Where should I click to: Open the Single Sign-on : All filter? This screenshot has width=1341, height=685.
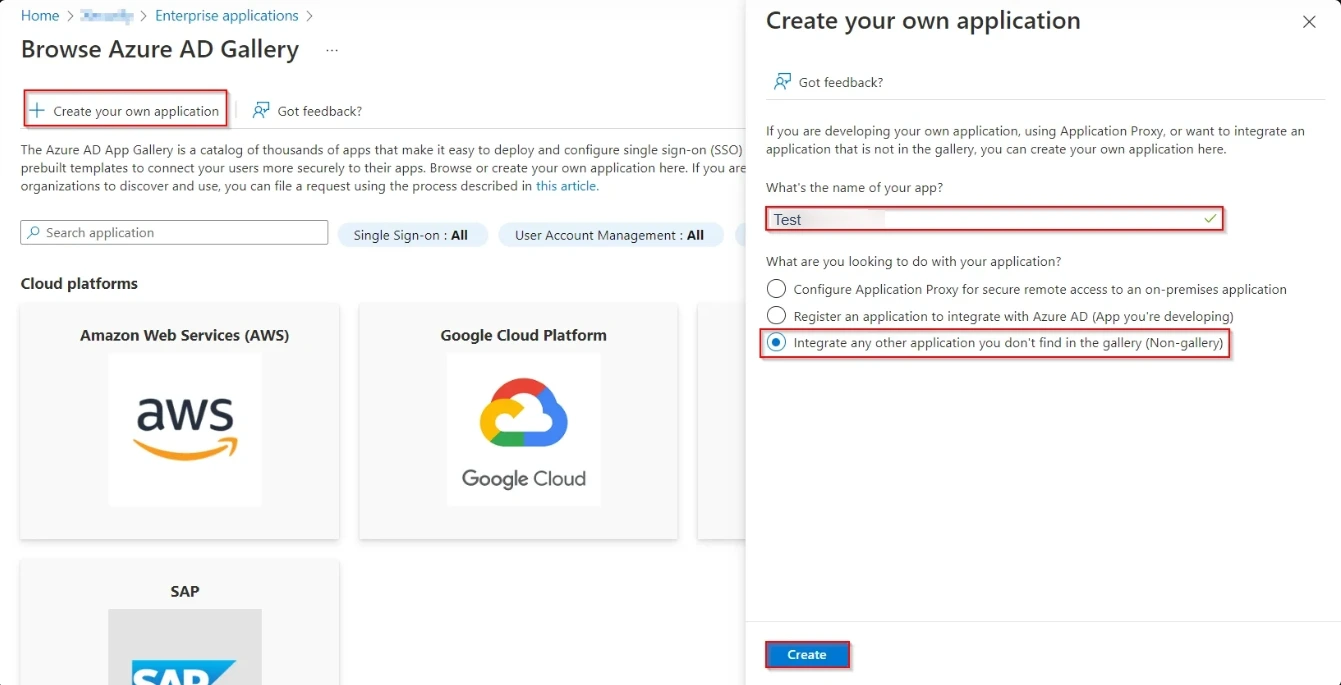(x=411, y=235)
